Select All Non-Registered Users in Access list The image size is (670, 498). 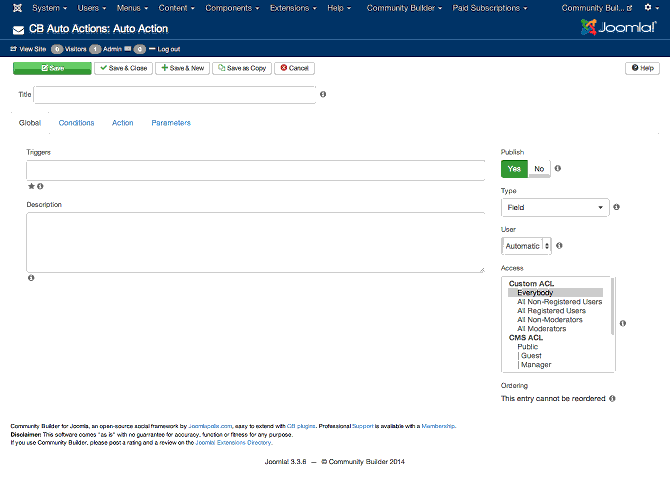pyautogui.click(x=559, y=301)
